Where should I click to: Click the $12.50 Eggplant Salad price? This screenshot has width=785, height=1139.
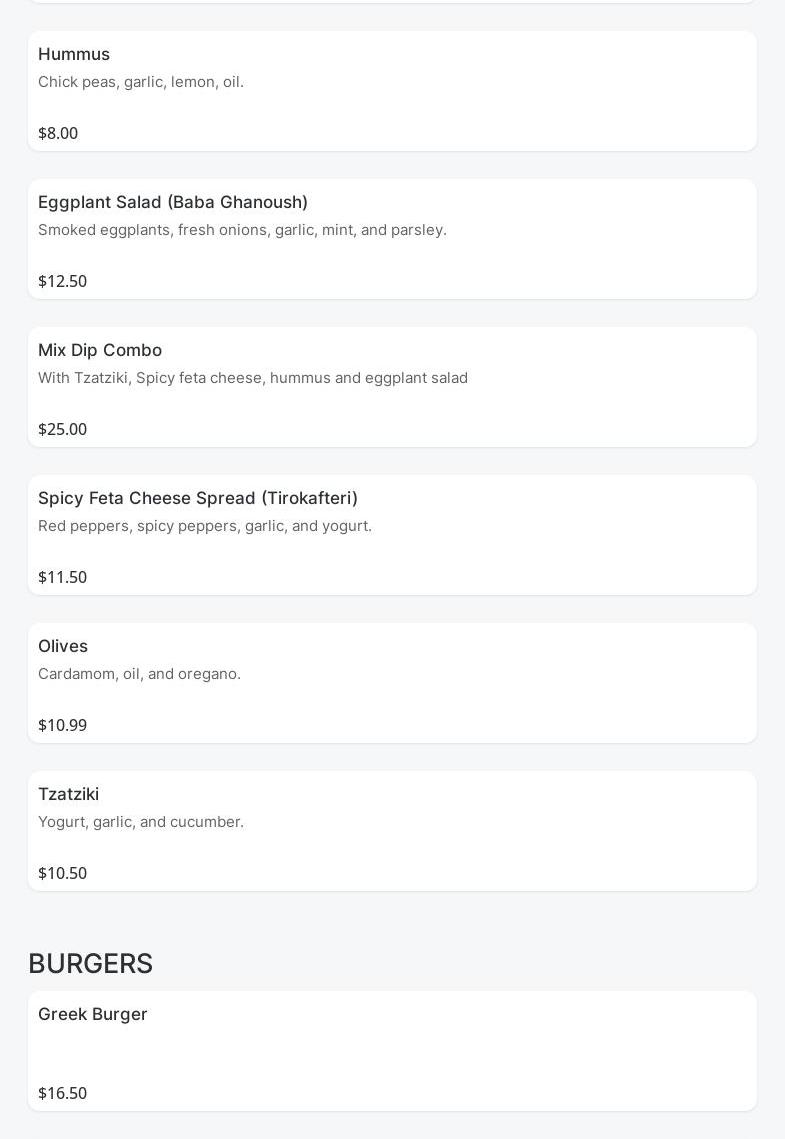(62, 281)
